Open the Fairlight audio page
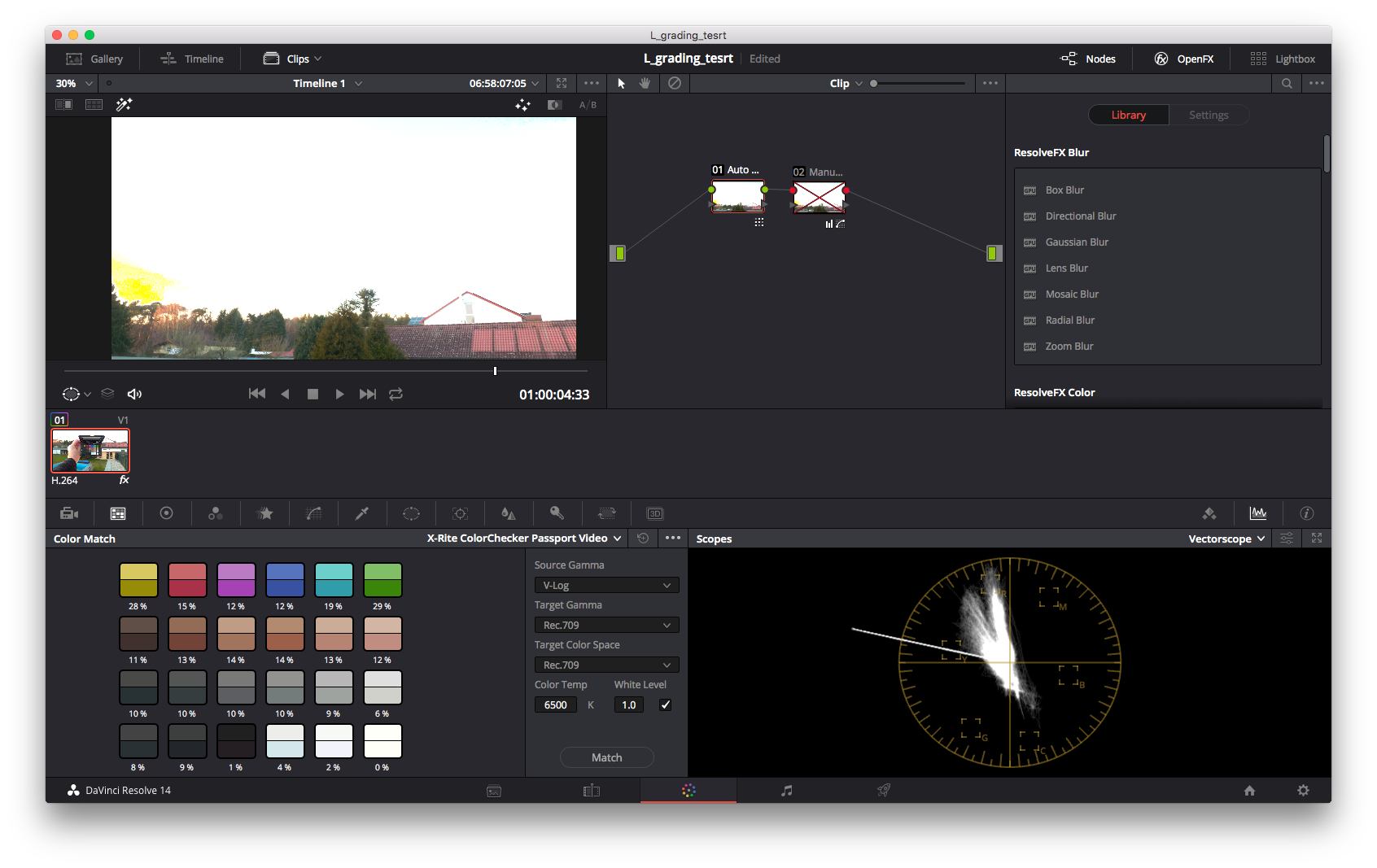Image resolution: width=1377 pixels, height=868 pixels. tap(786, 790)
